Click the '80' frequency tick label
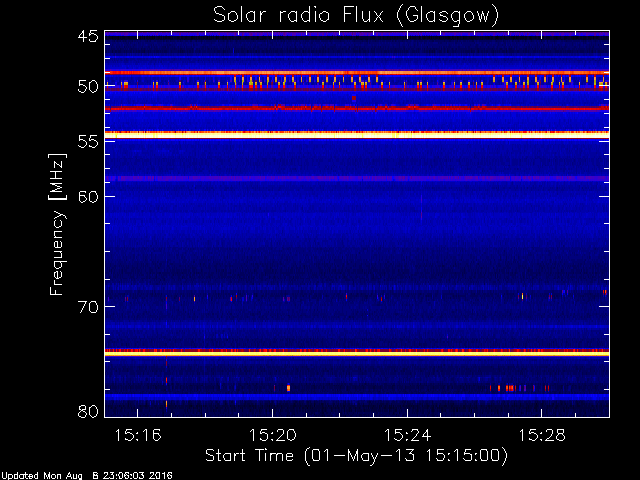 [x=88, y=411]
